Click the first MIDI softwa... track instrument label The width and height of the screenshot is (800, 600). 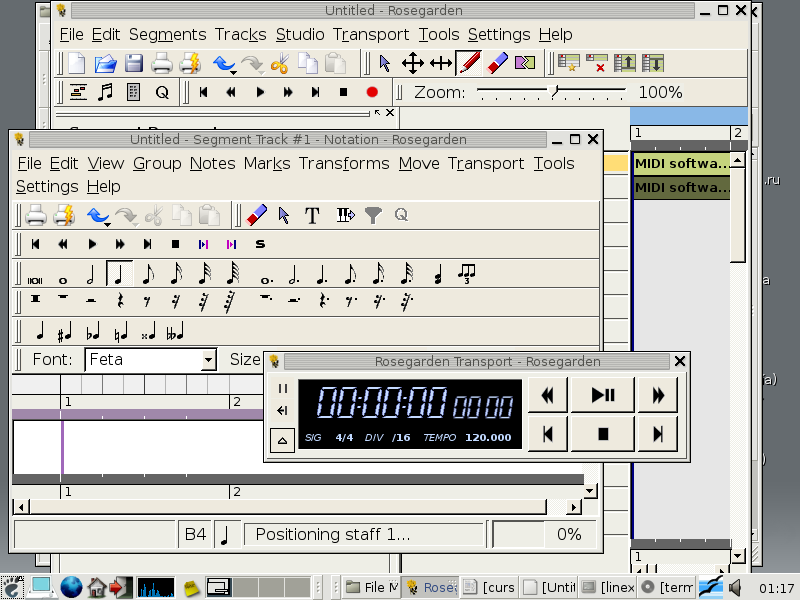click(x=681, y=164)
